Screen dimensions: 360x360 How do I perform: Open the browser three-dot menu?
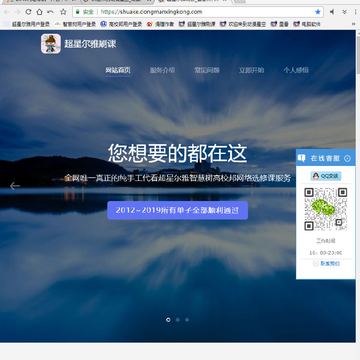pyautogui.click(x=356, y=12)
